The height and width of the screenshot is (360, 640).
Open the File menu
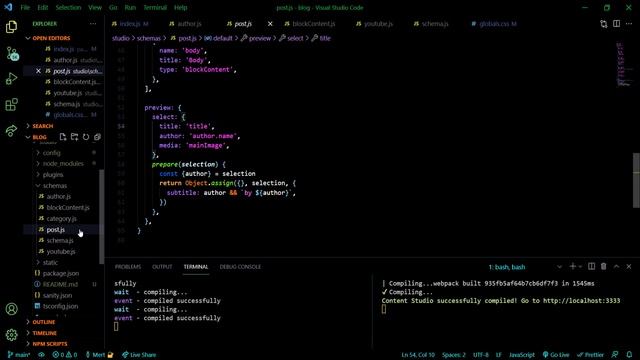[x=25, y=7]
